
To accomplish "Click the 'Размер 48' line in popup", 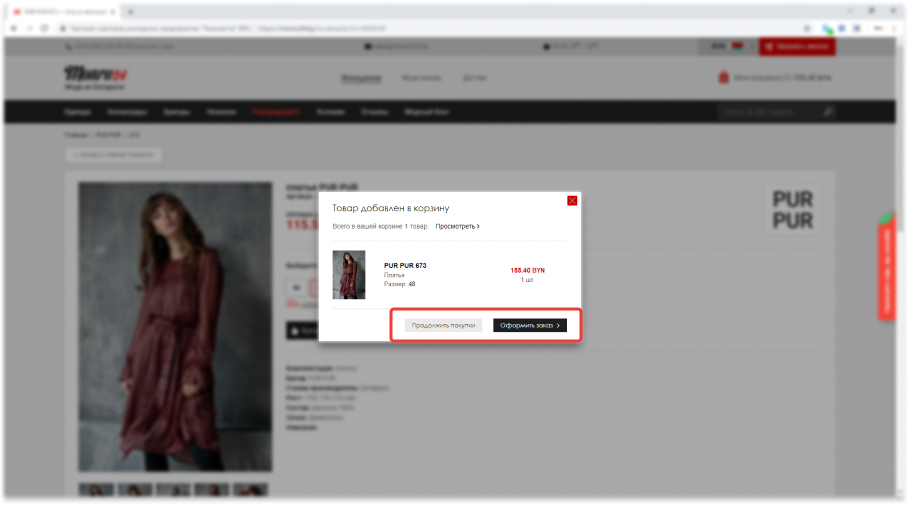I will tap(400, 284).
